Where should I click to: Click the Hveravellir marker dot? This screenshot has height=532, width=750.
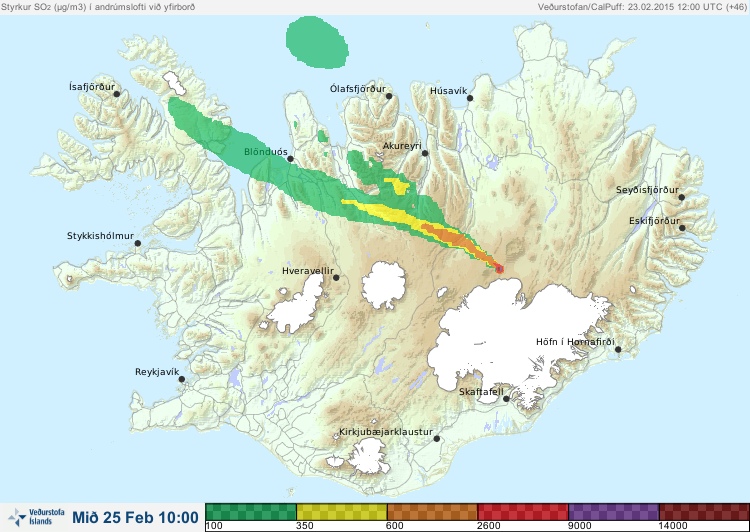336,277
